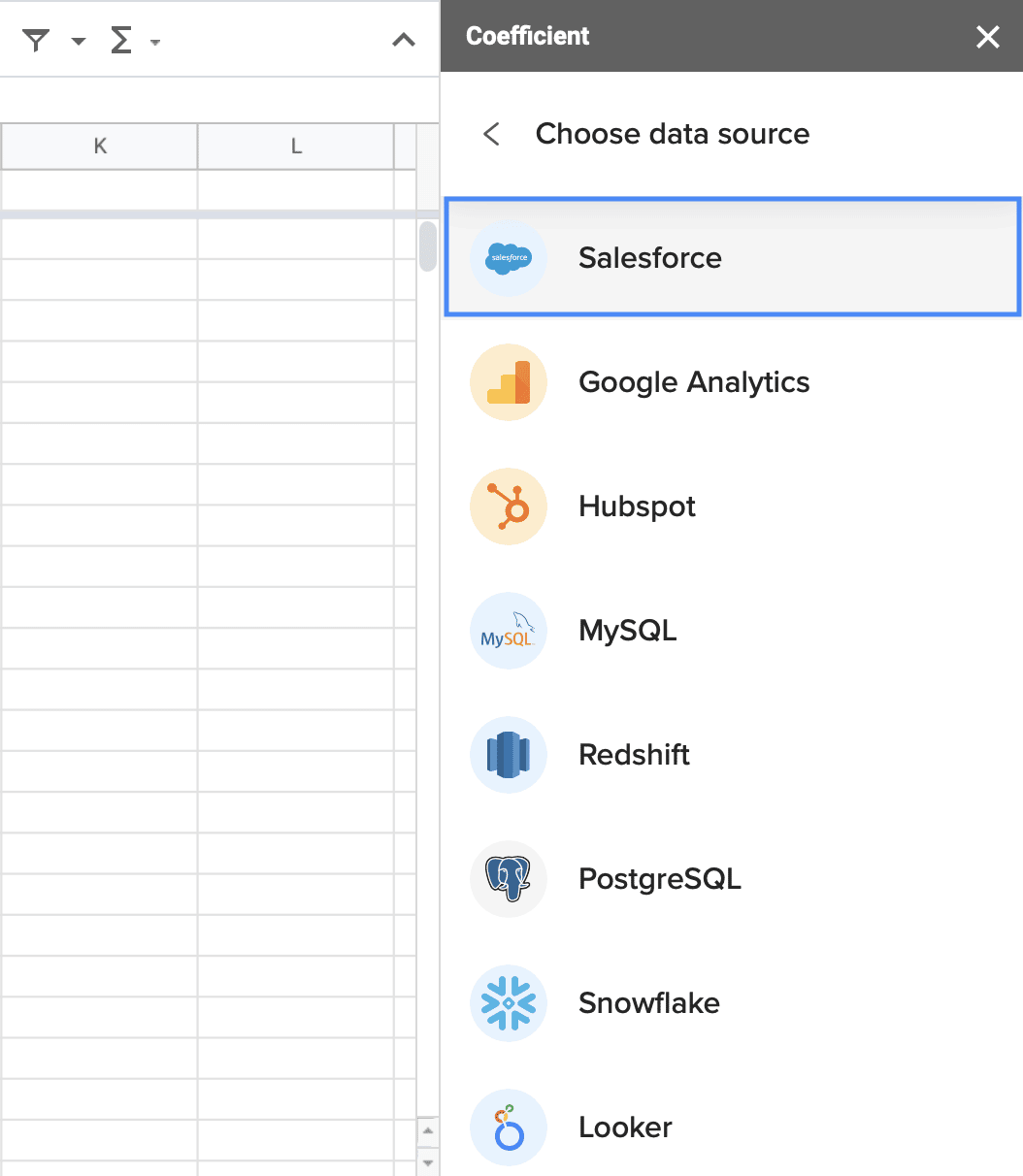Image resolution: width=1023 pixels, height=1176 pixels.
Task: Go back from Choose data source
Action: tap(492, 134)
